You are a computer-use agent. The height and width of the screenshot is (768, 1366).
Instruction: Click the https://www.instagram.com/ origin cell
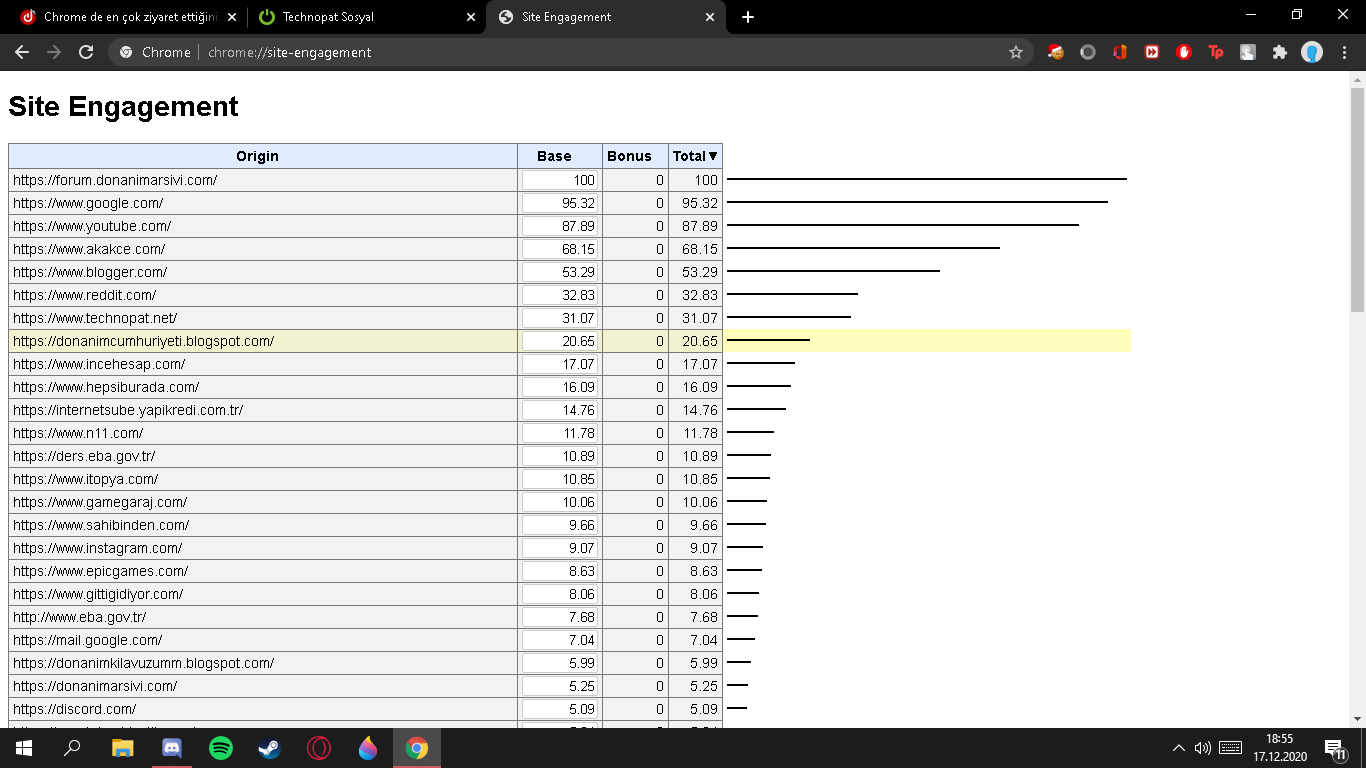pyautogui.click(x=263, y=548)
